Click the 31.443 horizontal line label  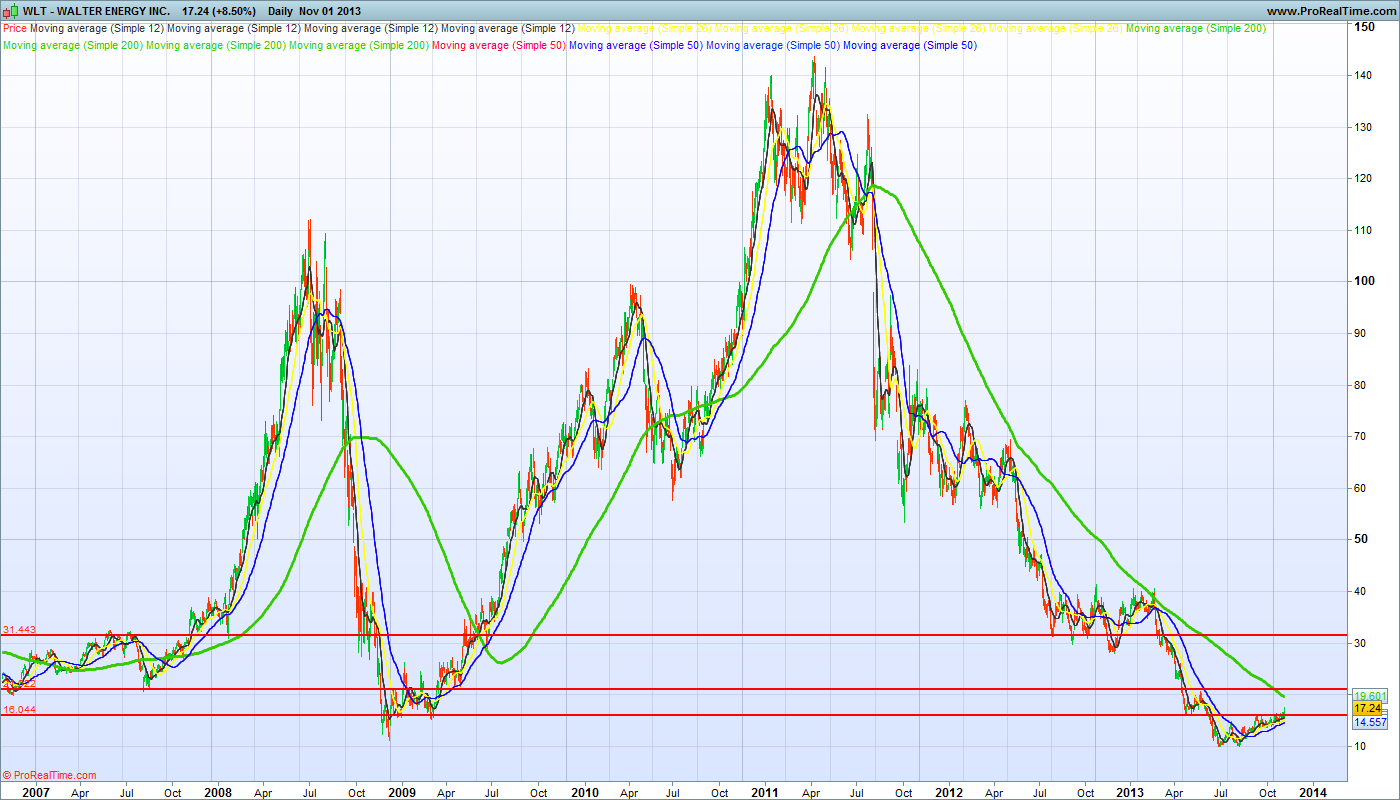click(19, 629)
